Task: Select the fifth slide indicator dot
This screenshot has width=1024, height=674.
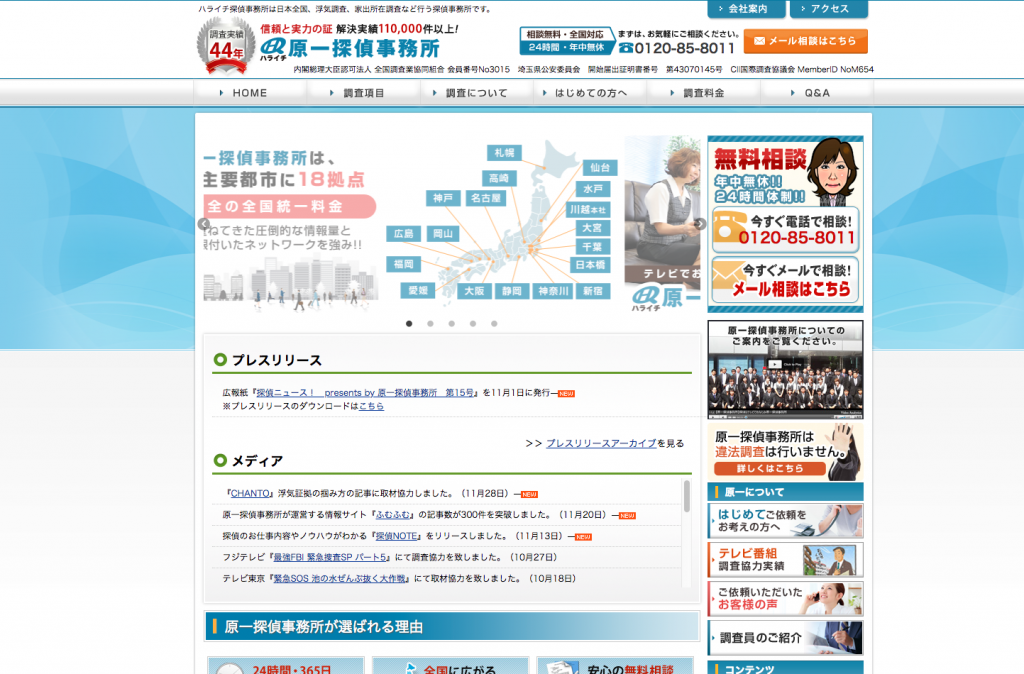Action: click(494, 323)
